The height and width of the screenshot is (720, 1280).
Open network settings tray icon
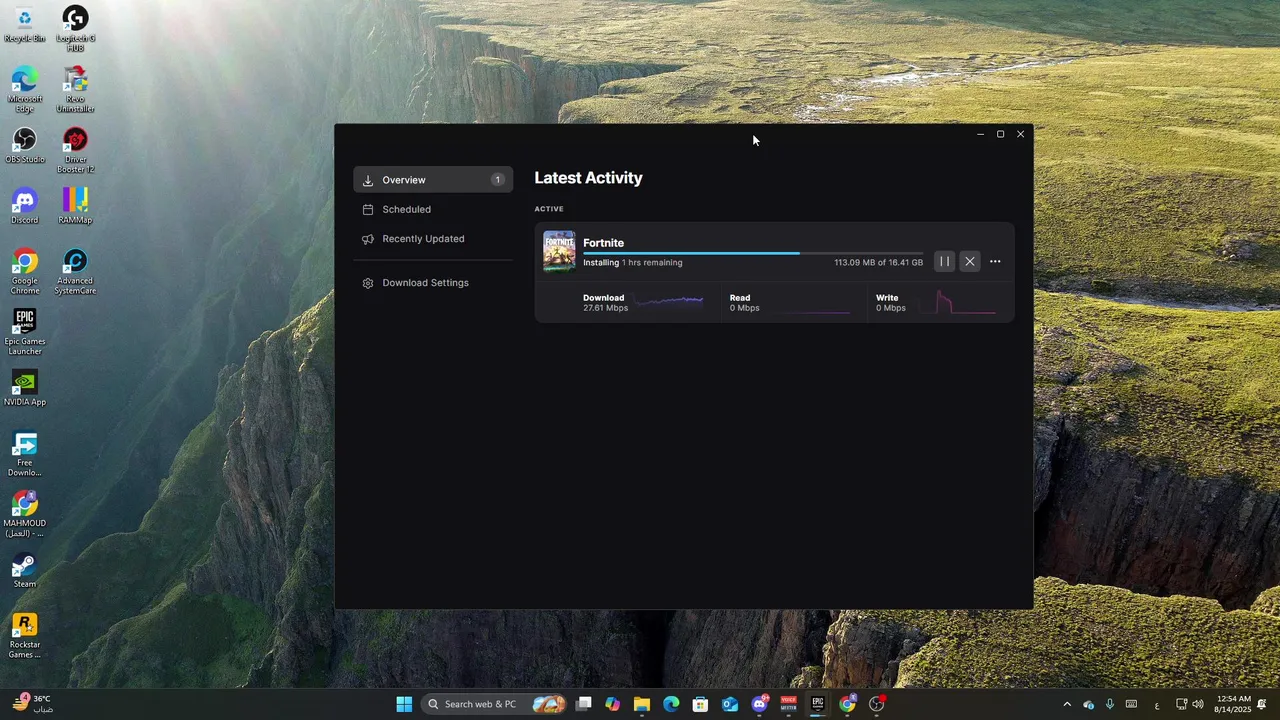click(x=1181, y=704)
